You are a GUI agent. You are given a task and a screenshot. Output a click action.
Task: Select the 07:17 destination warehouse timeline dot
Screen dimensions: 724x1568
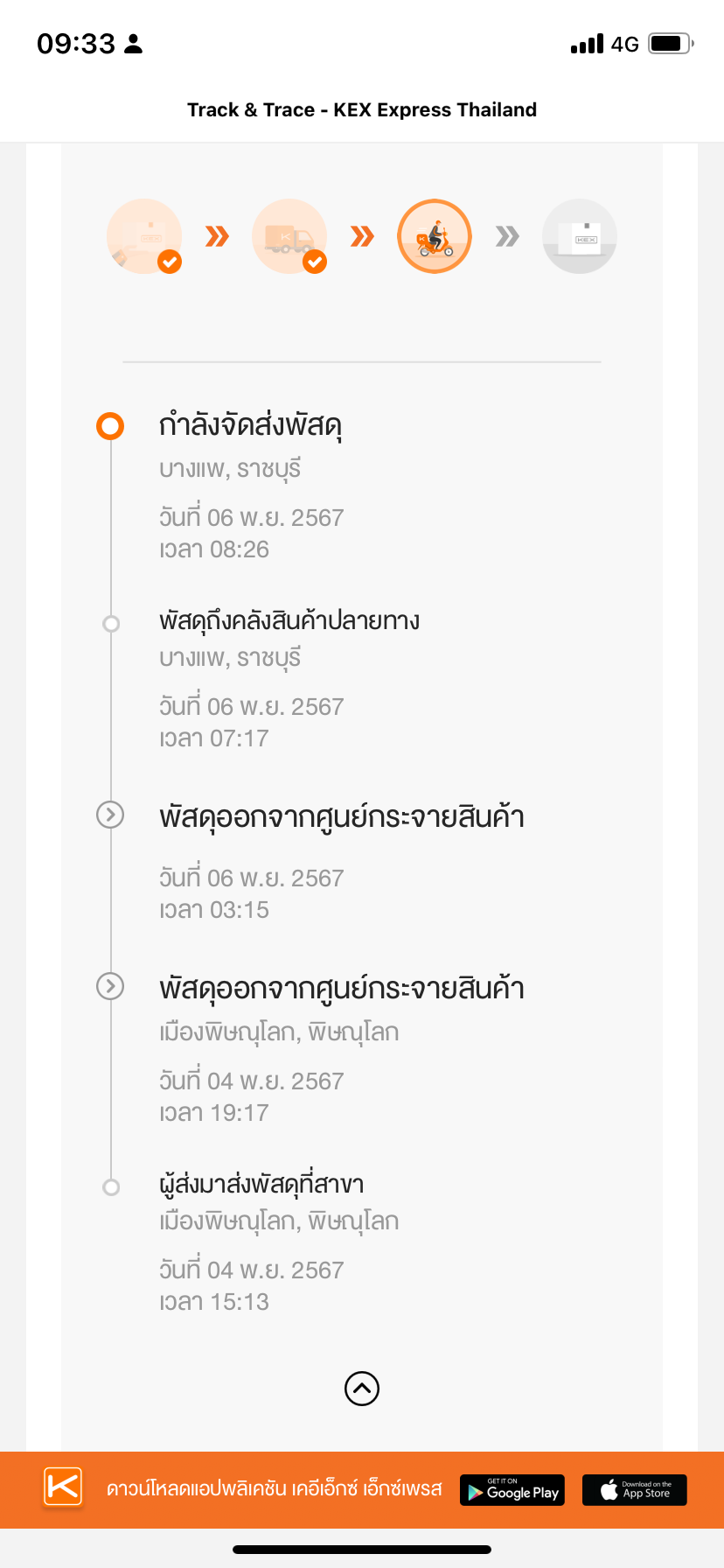coord(111,624)
